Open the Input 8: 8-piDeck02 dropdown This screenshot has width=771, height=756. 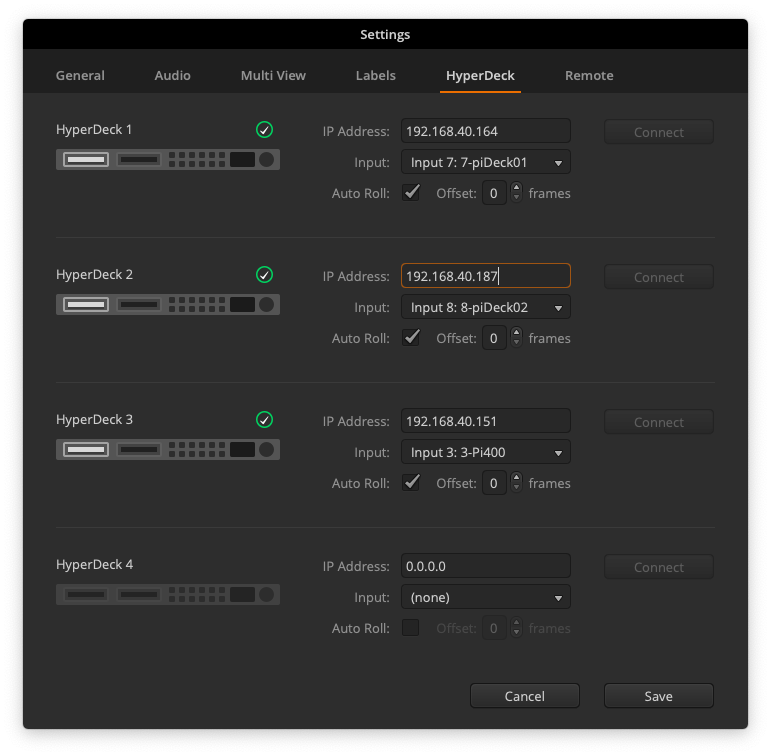pyautogui.click(x=486, y=307)
